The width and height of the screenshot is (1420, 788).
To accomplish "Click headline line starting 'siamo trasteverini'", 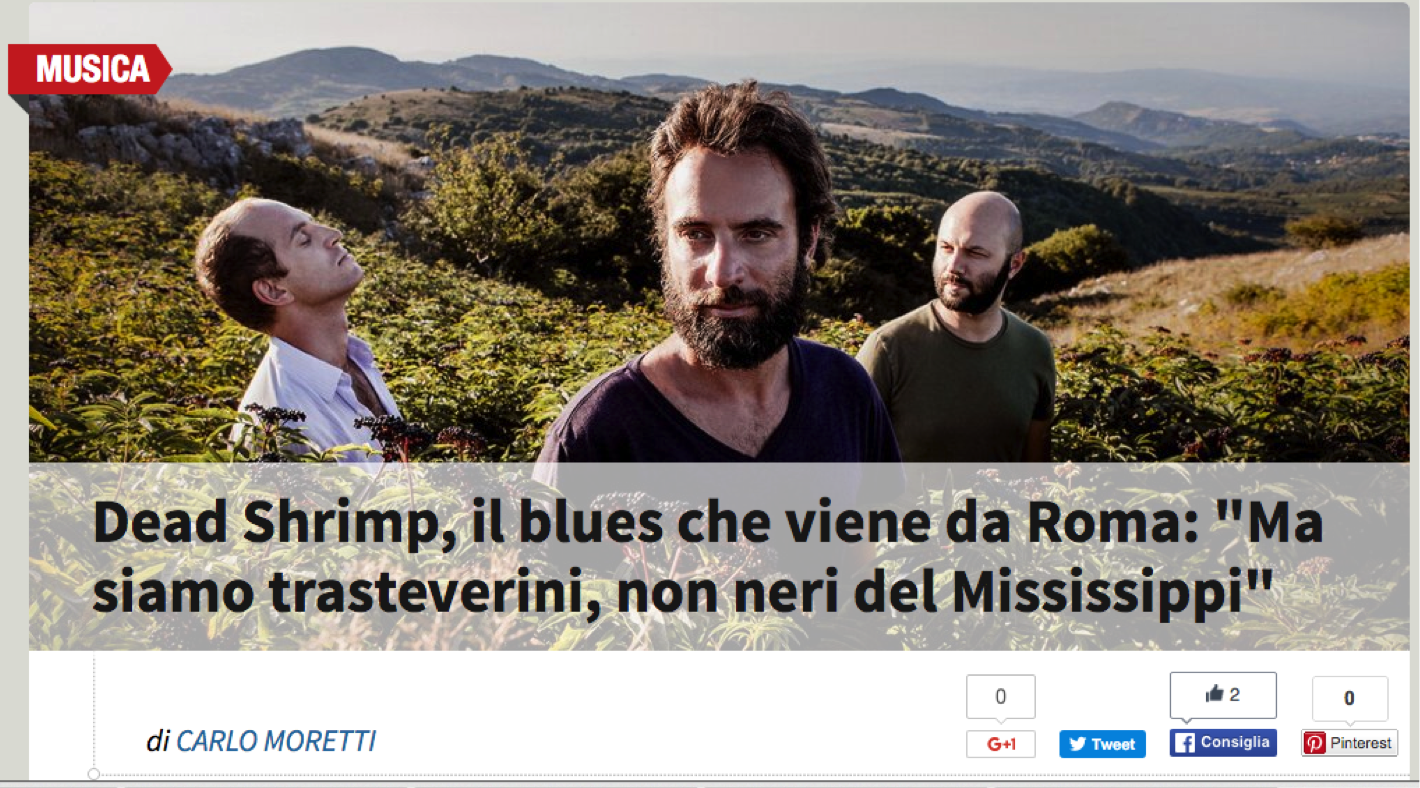I will [681, 594].
